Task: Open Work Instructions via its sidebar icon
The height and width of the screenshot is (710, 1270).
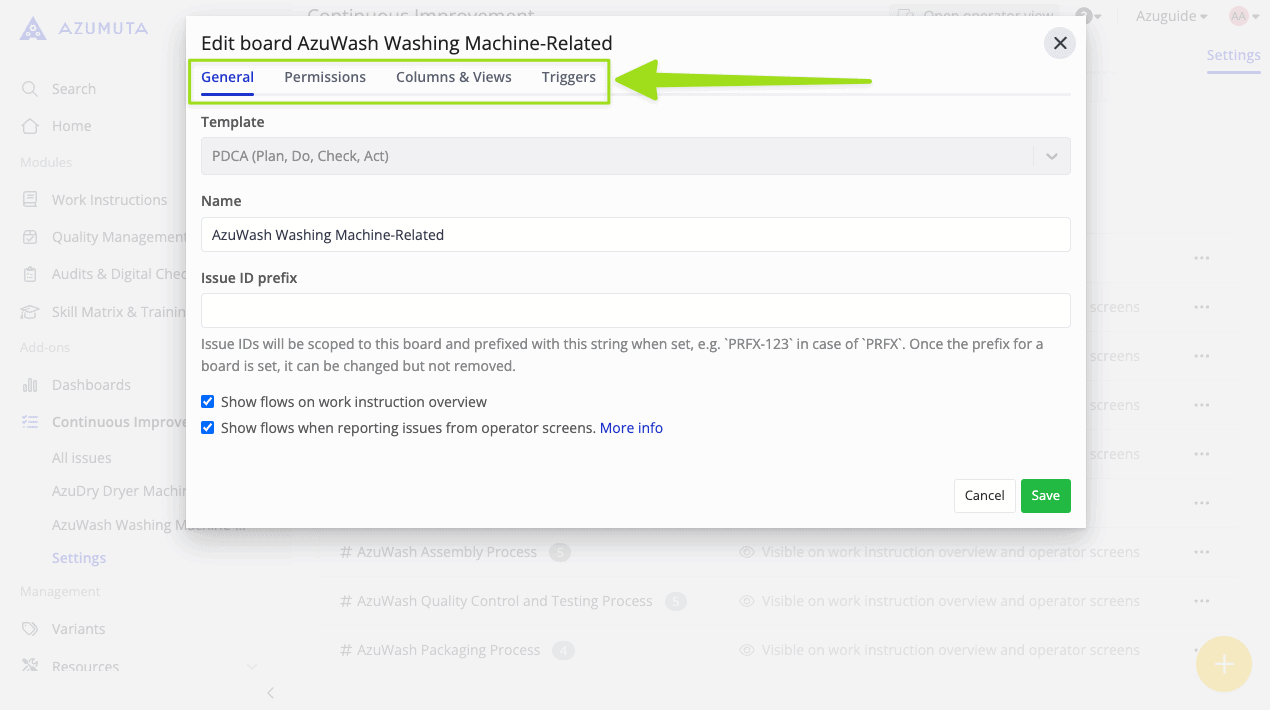Action: (30, 200)
